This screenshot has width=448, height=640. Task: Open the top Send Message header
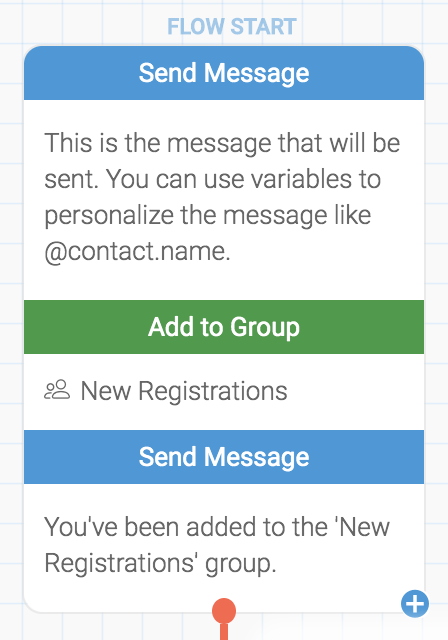(x=224, y=73)
